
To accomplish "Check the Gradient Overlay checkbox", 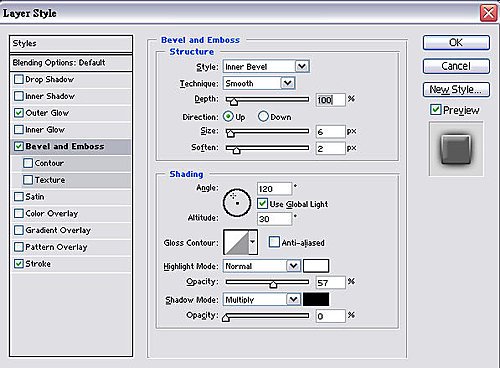I will (19, 230).
